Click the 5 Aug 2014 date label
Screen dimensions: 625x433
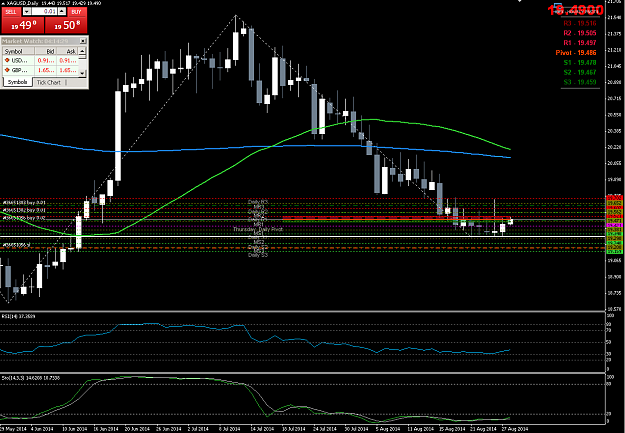pyautogui.click(x=388, y=429)
